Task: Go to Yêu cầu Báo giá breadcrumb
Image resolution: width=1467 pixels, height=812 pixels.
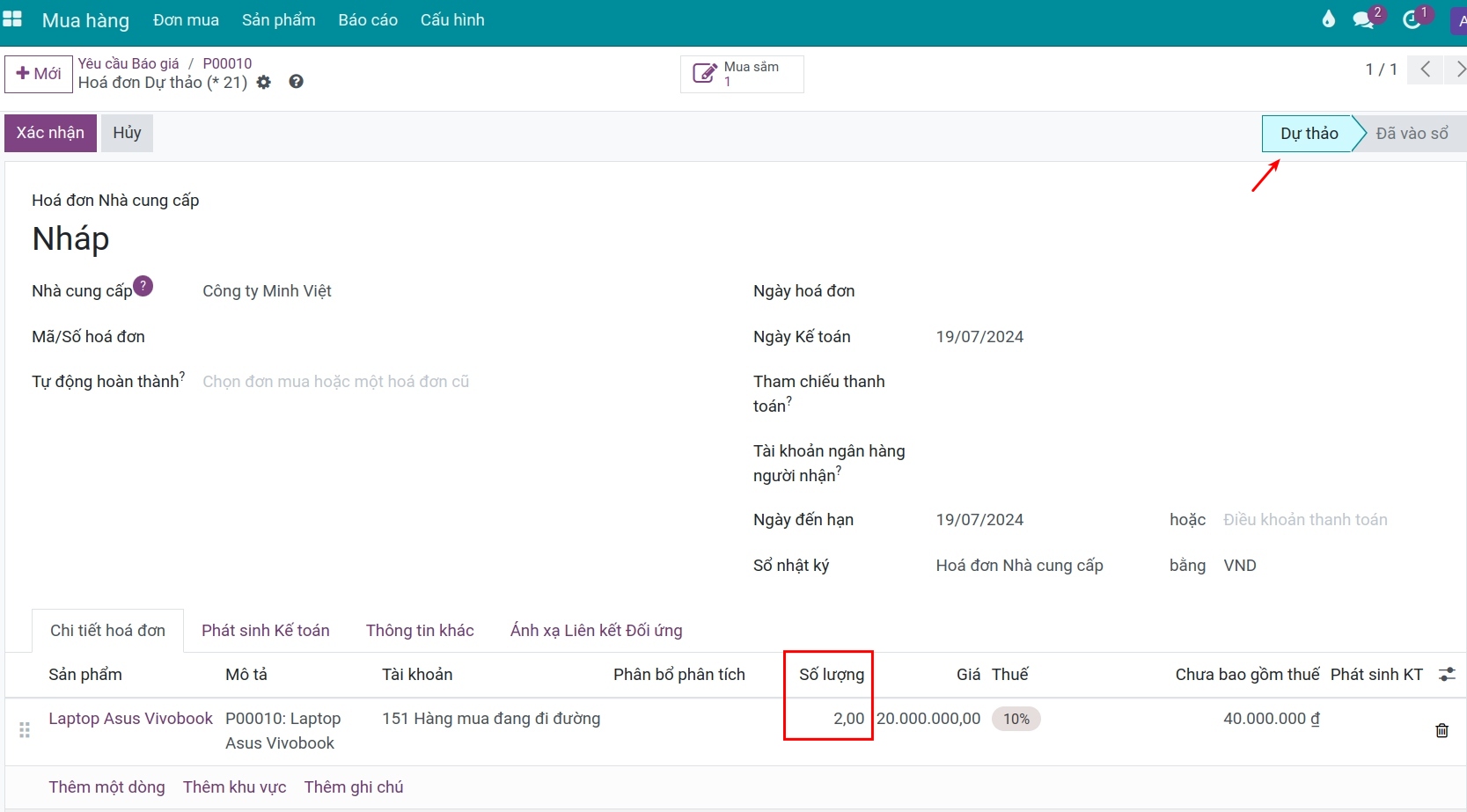Action: point(128,63)
